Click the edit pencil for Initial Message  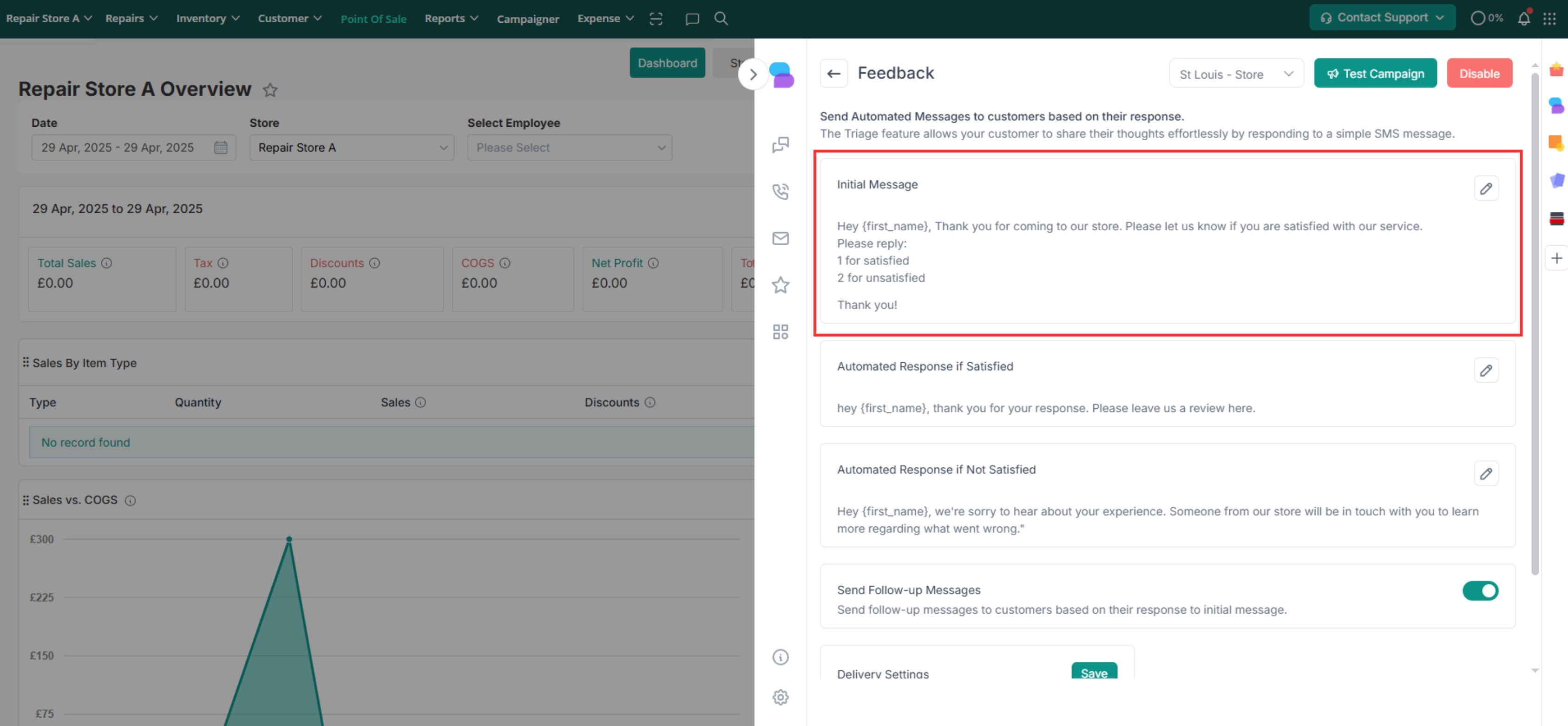[1485, 189]
